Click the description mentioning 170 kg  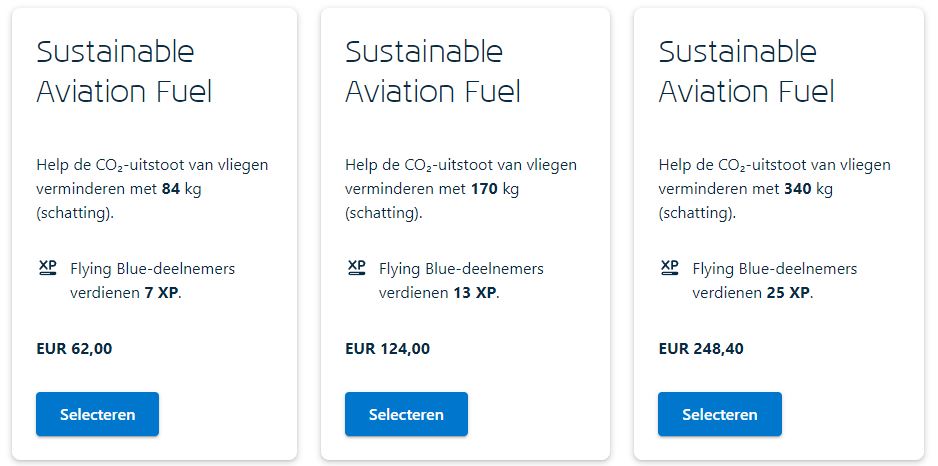click(x=461, y=189)
